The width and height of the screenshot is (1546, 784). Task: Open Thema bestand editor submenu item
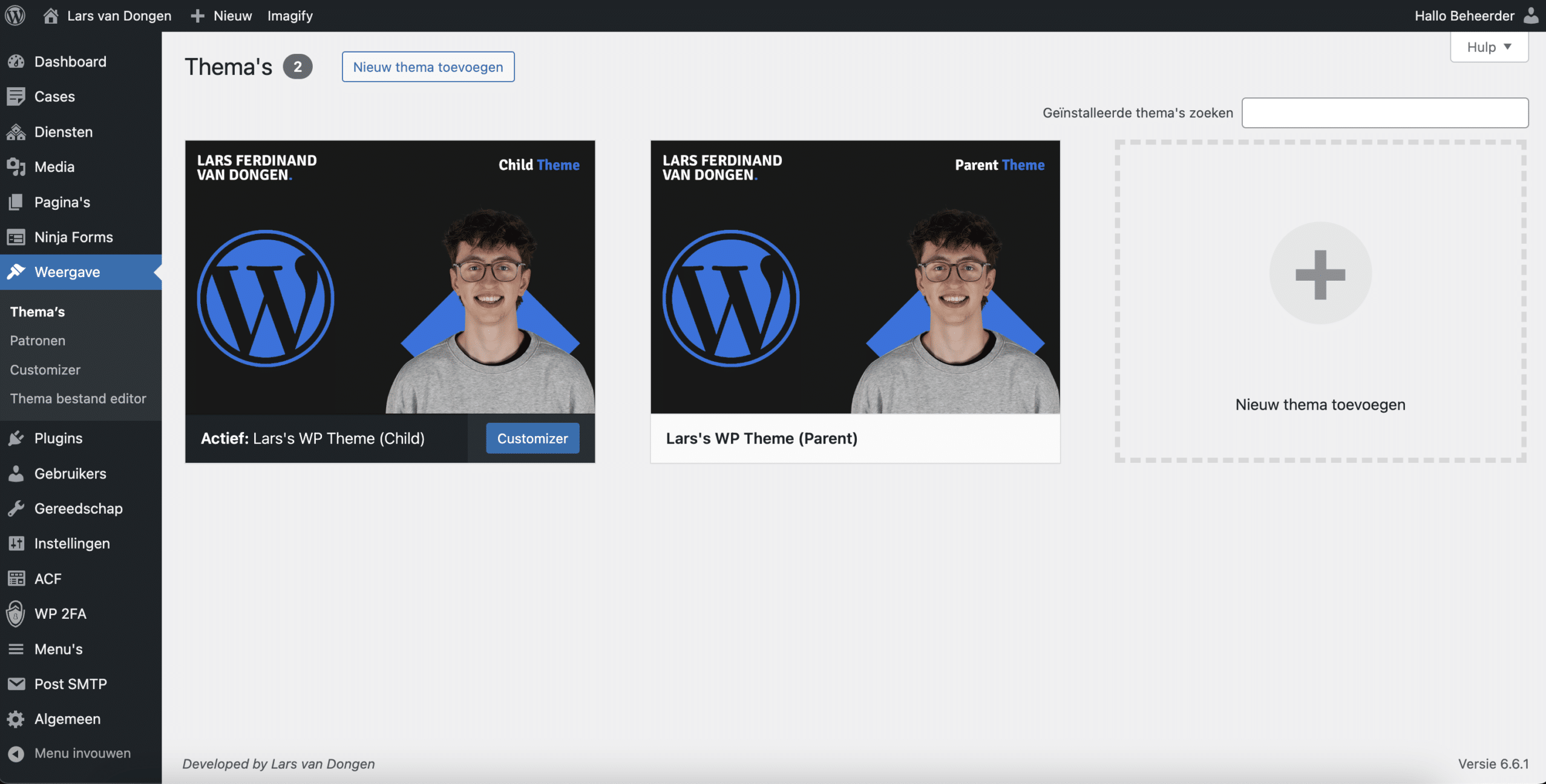(78, 399)
